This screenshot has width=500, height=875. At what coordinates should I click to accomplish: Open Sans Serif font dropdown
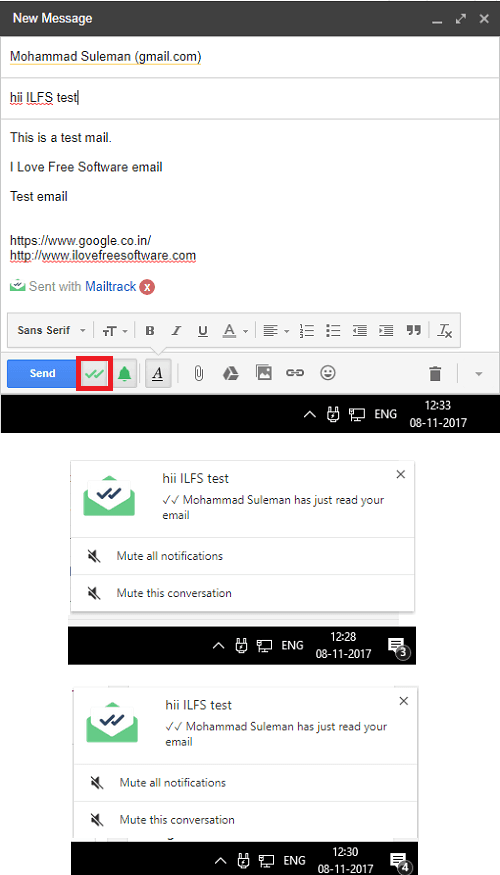pyautogui.click(x=51, y=330)
